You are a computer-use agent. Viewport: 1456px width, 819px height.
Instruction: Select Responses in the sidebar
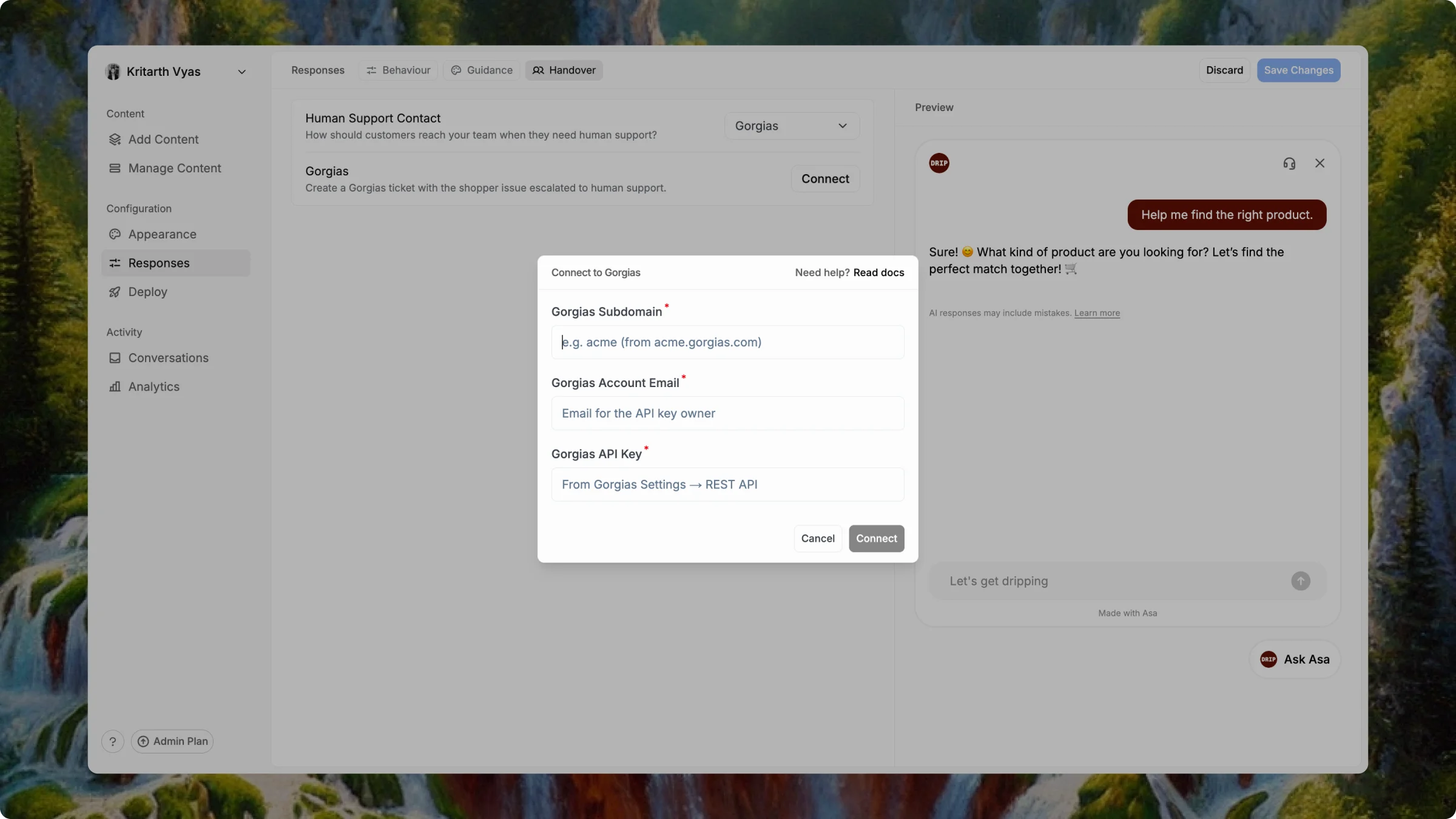(175, 263)
